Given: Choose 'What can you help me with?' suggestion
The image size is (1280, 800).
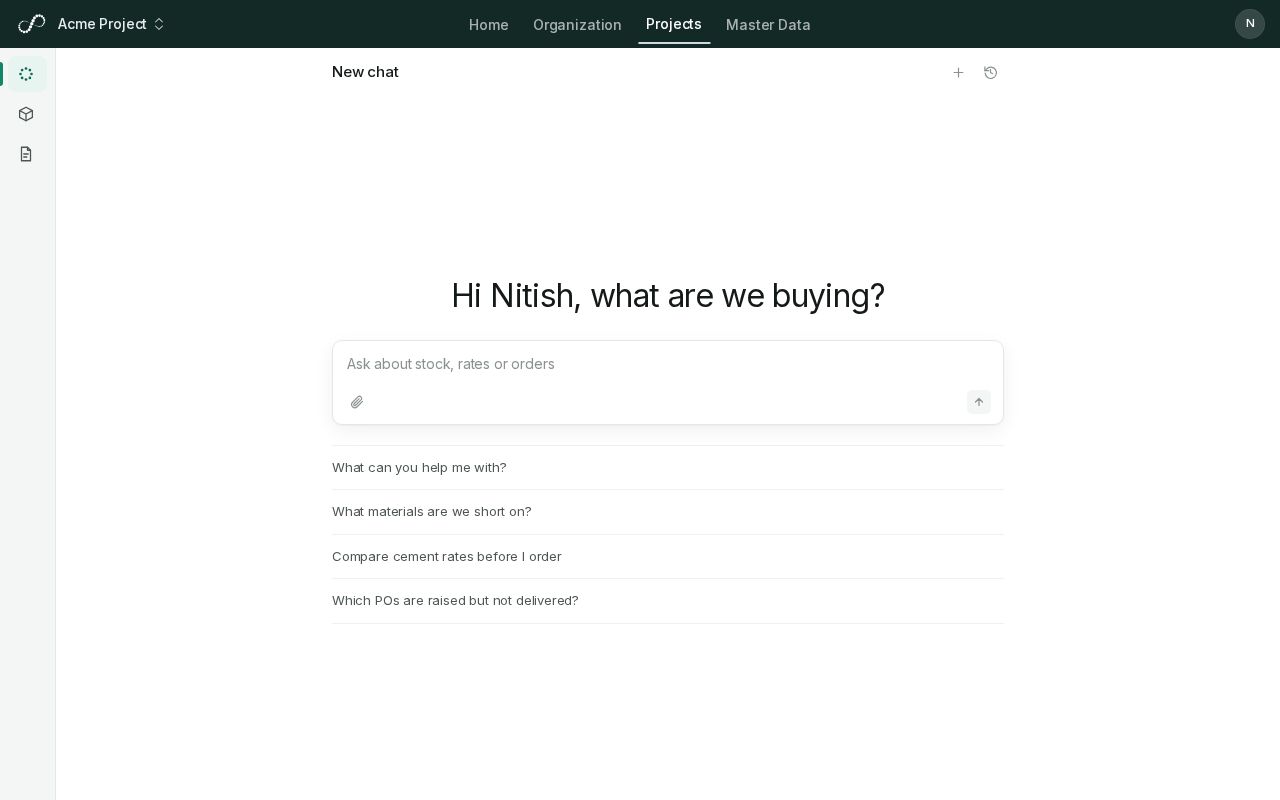Looking at the screenshot, I should [x=668, y=468].
